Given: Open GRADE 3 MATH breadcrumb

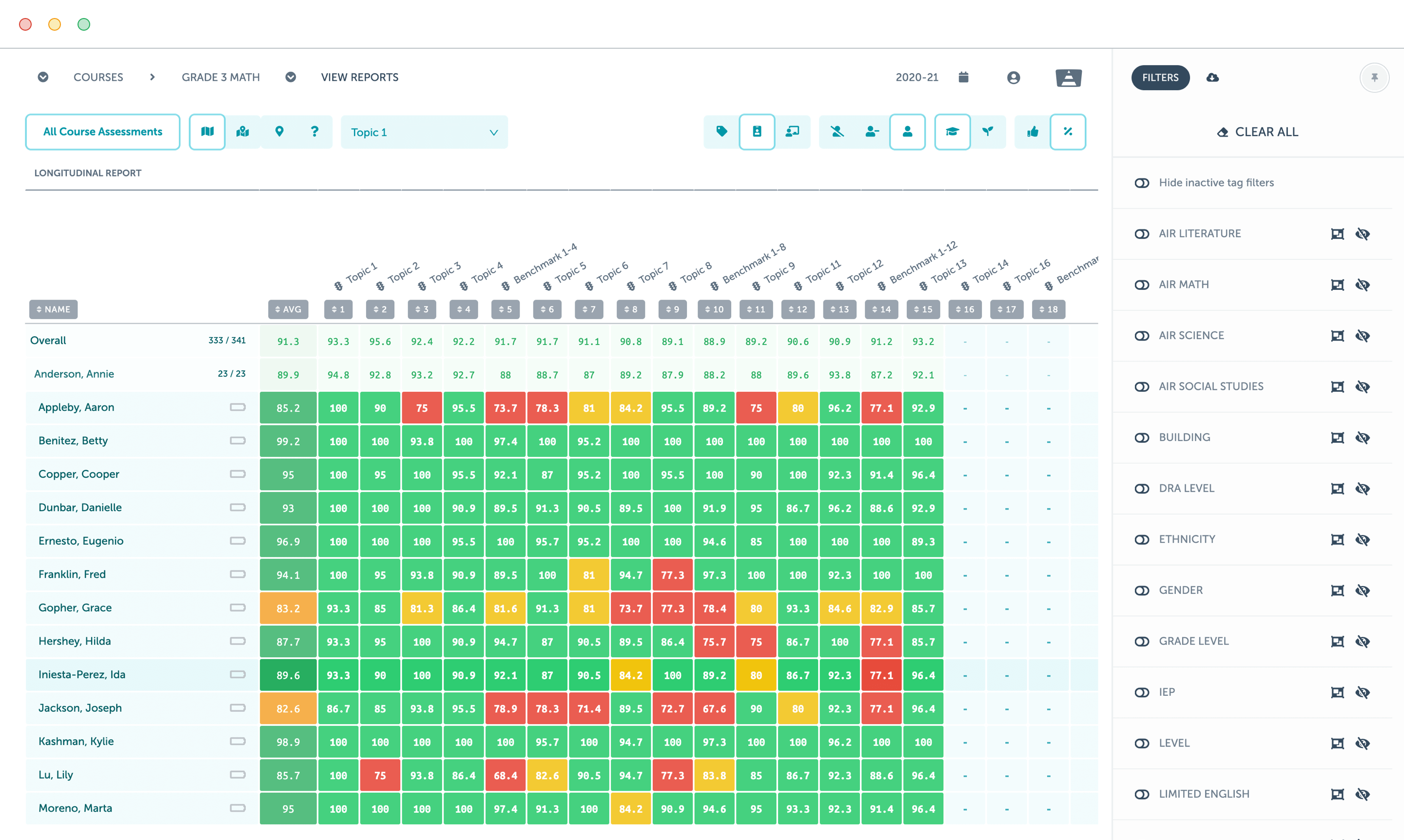Looking at the screenshot, I should pos(221,77).
